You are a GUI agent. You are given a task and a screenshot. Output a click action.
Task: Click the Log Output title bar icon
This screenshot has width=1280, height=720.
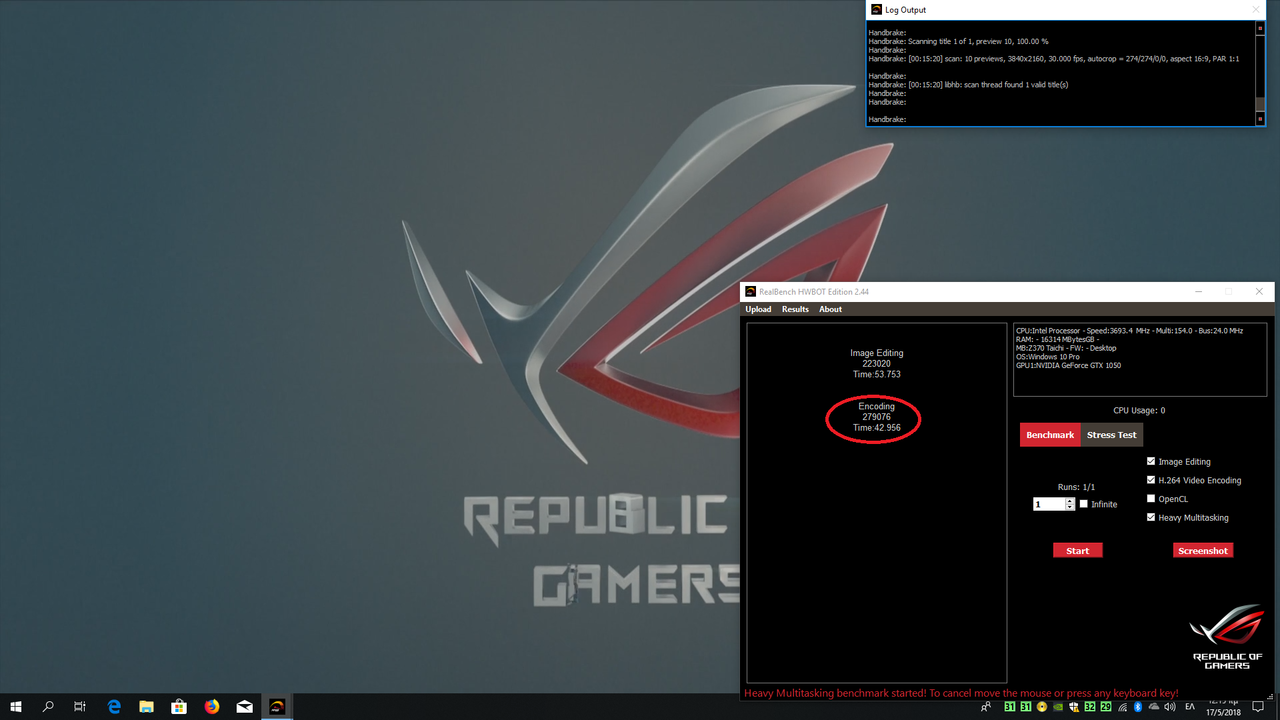876,10
